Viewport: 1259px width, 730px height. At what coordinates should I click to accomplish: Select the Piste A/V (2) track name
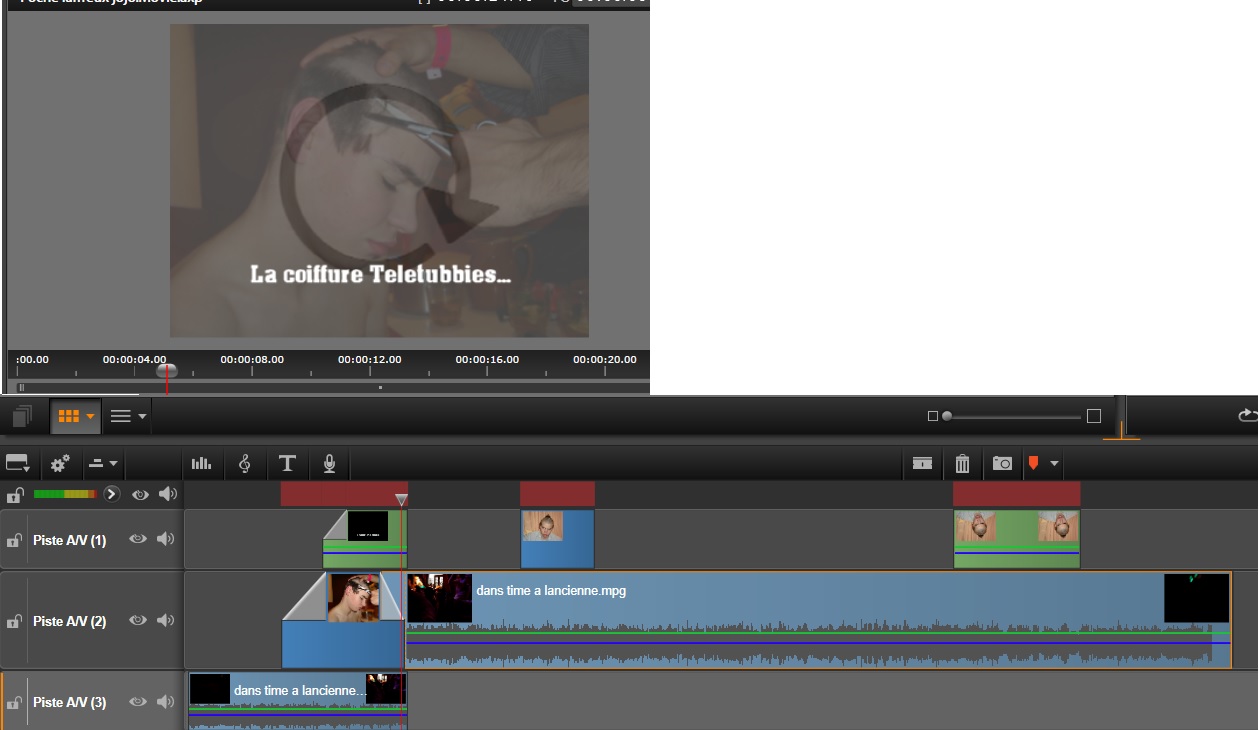(x=69, y=621)
